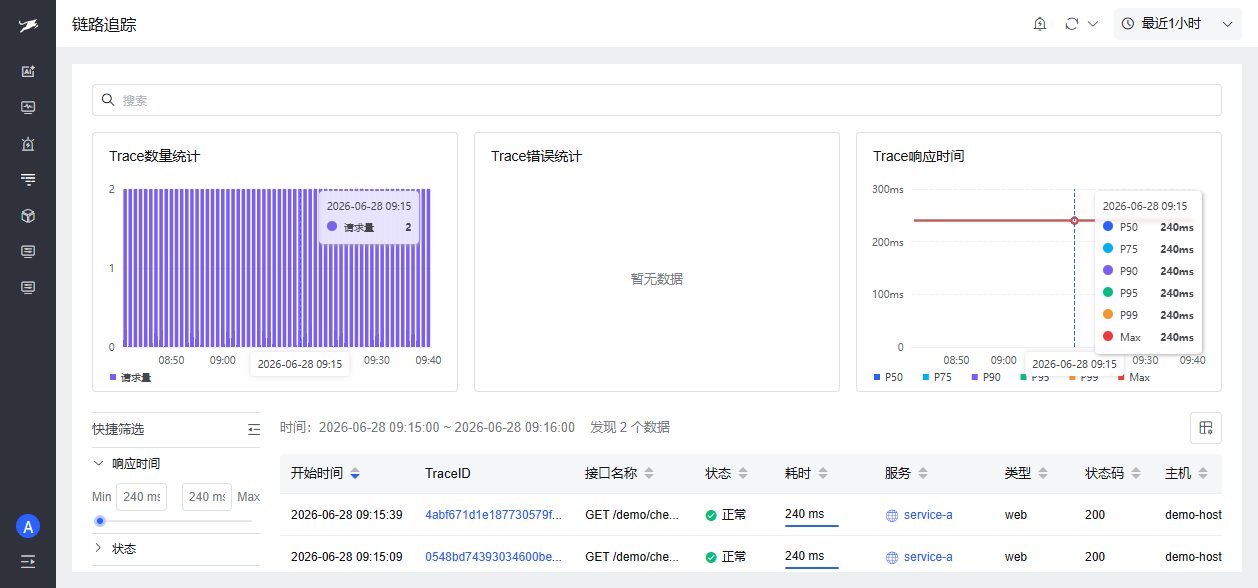
Task: Sort by 开始时间 column arrows
Action: (355, 473)
